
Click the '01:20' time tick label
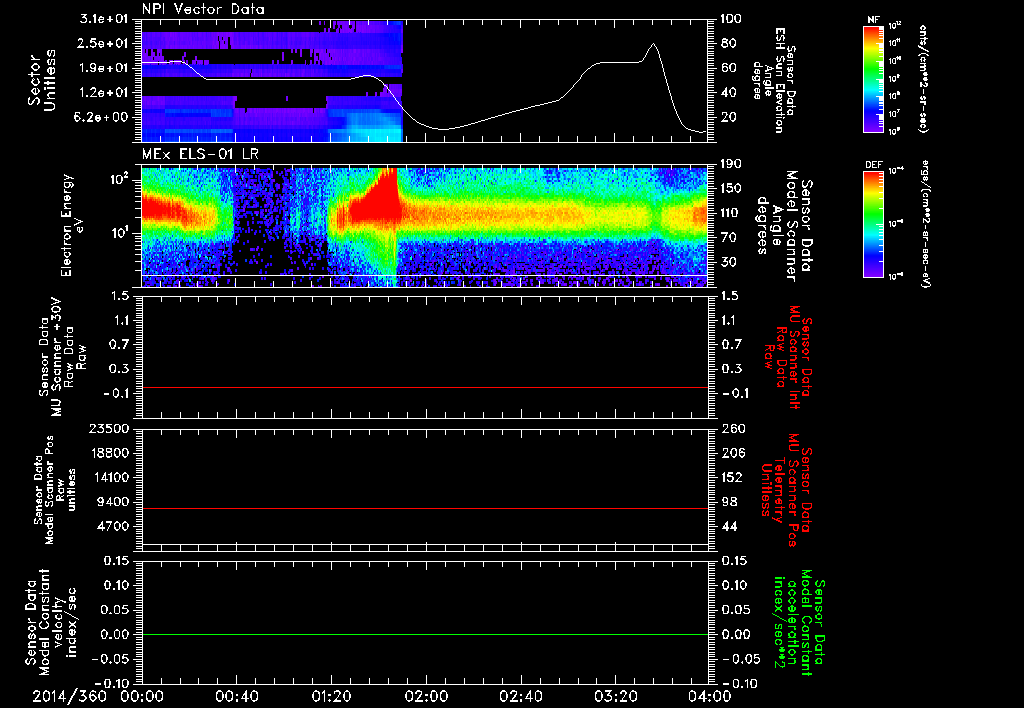tap(331, 696)
